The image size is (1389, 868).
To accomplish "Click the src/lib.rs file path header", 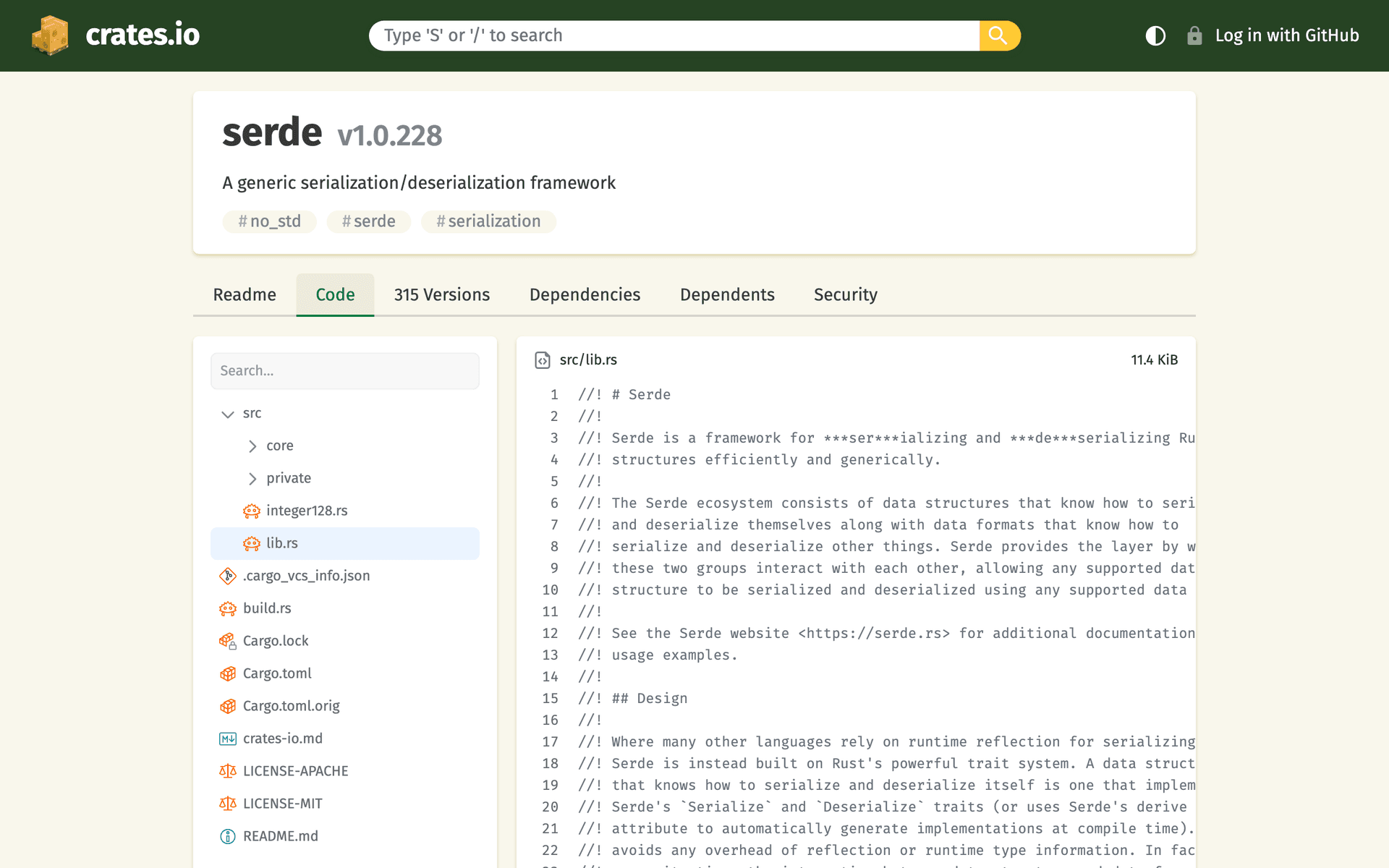I will [x=588, y=360].
